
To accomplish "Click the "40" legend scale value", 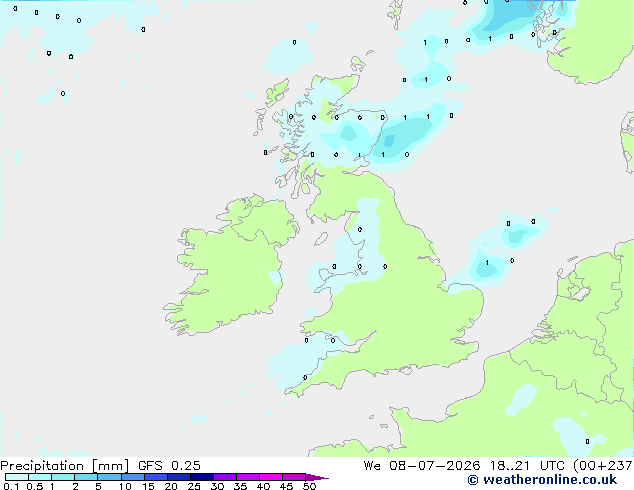I will 263,486.
